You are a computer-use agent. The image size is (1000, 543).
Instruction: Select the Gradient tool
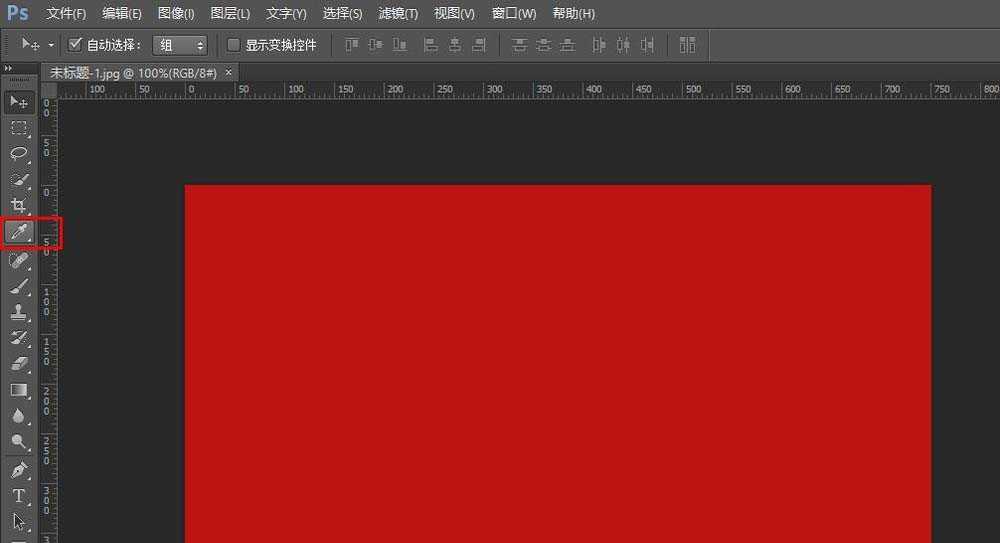[x=19, y=390]
